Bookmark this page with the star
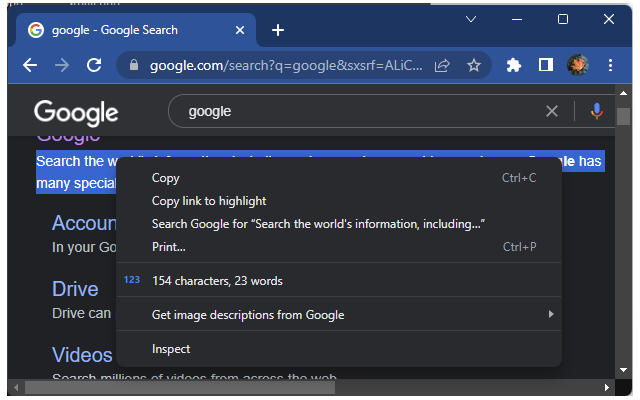The width and height of the screenshot is (640, 400). pos(474,65)
